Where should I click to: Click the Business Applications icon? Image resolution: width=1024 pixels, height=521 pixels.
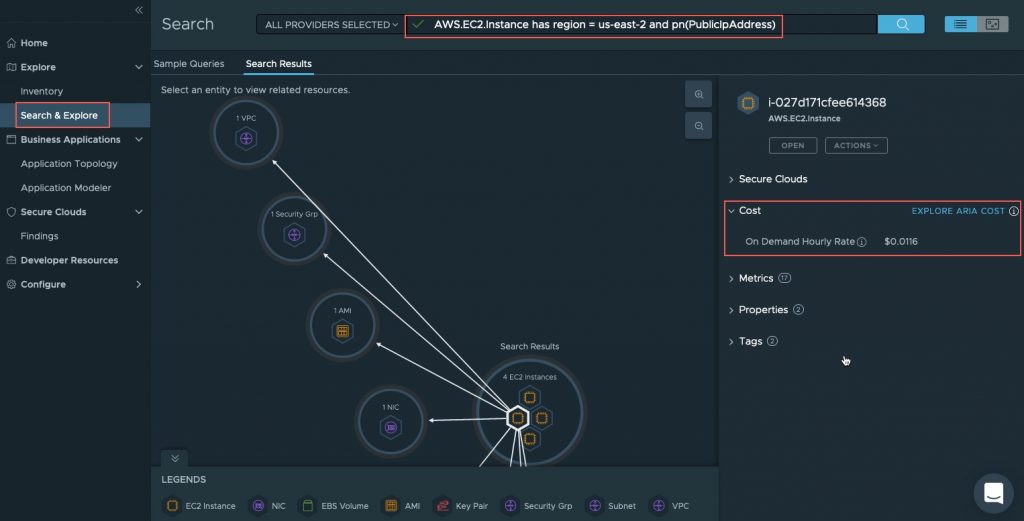(11, 140)
